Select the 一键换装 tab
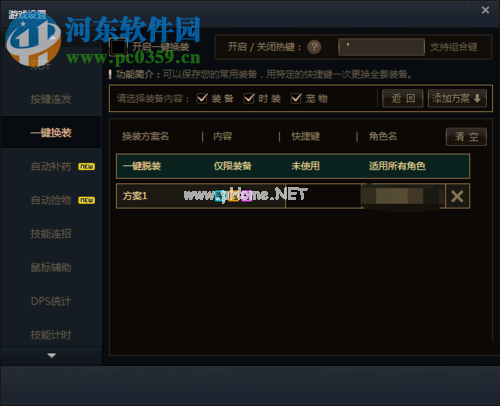 (x=51, y=133)
